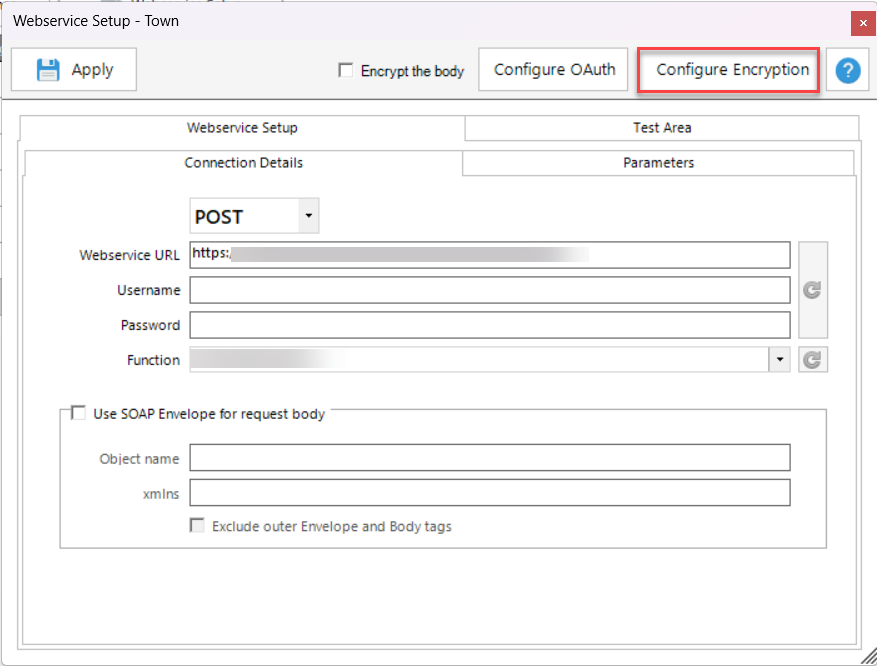Click the refresh icon next to Function dropdown
Screen dimensions: 877x666
[812, 360]
